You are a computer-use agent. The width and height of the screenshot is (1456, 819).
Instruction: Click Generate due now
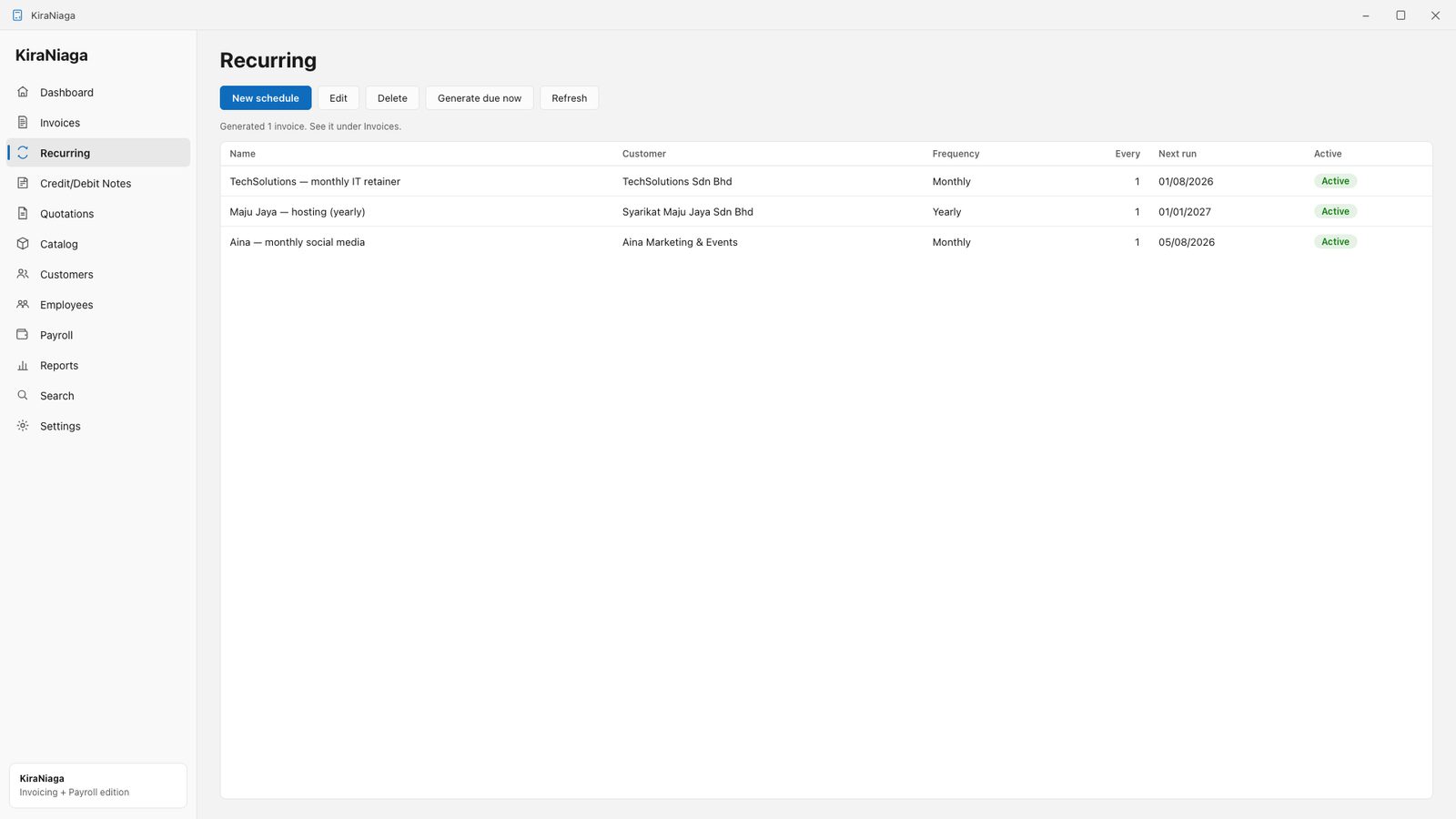tap(480, 98)
